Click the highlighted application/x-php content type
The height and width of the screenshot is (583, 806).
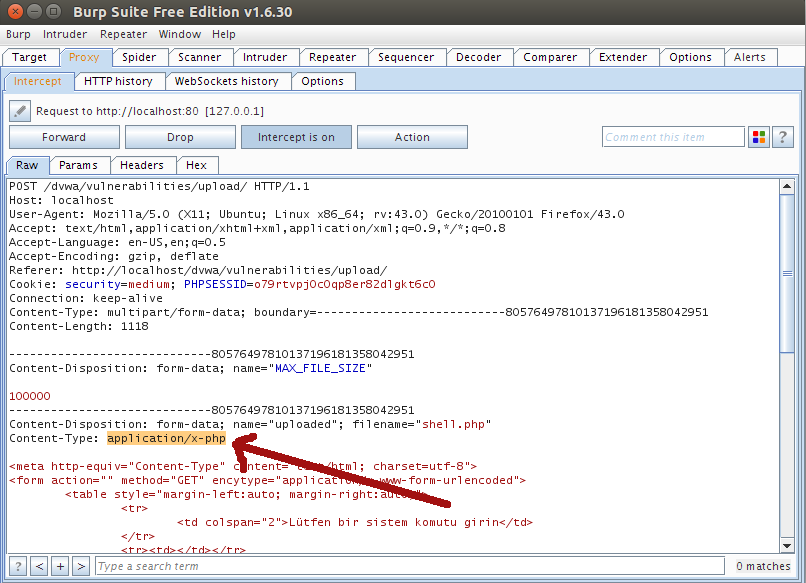(x=166, y=438)
